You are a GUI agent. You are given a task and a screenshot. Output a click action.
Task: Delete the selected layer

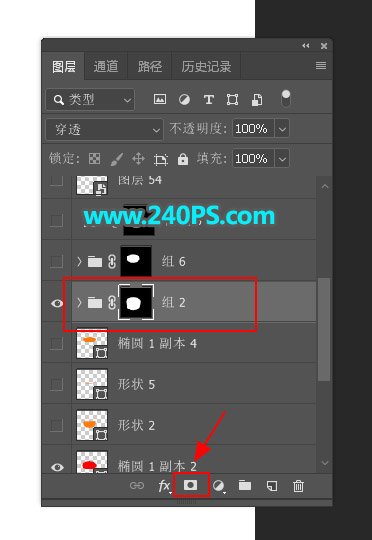298,486
